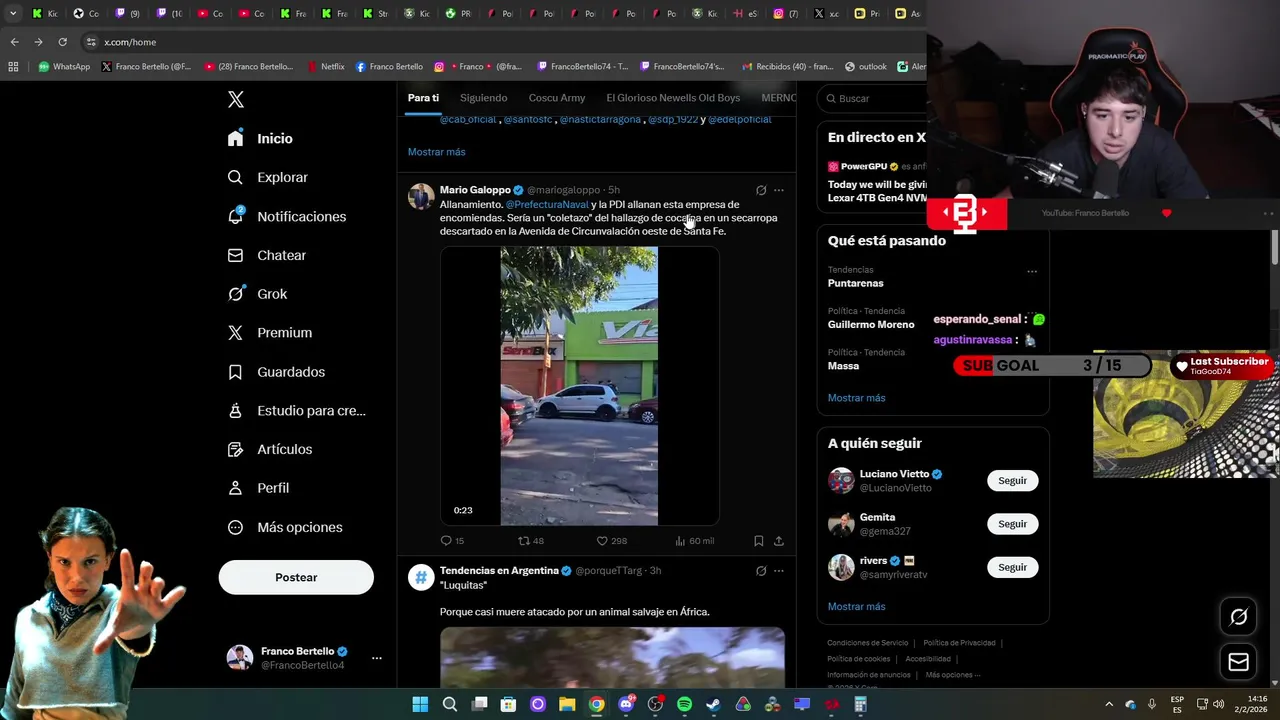Bookmark Mario Galoppo's post
The height and width of the screenshot is (720, 1280).
[759, 541]
